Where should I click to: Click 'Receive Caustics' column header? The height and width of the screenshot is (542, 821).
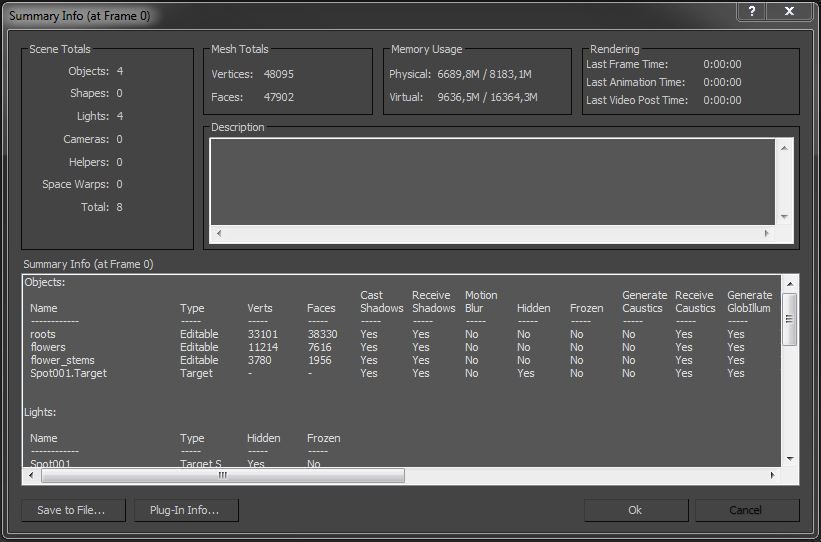695,302
